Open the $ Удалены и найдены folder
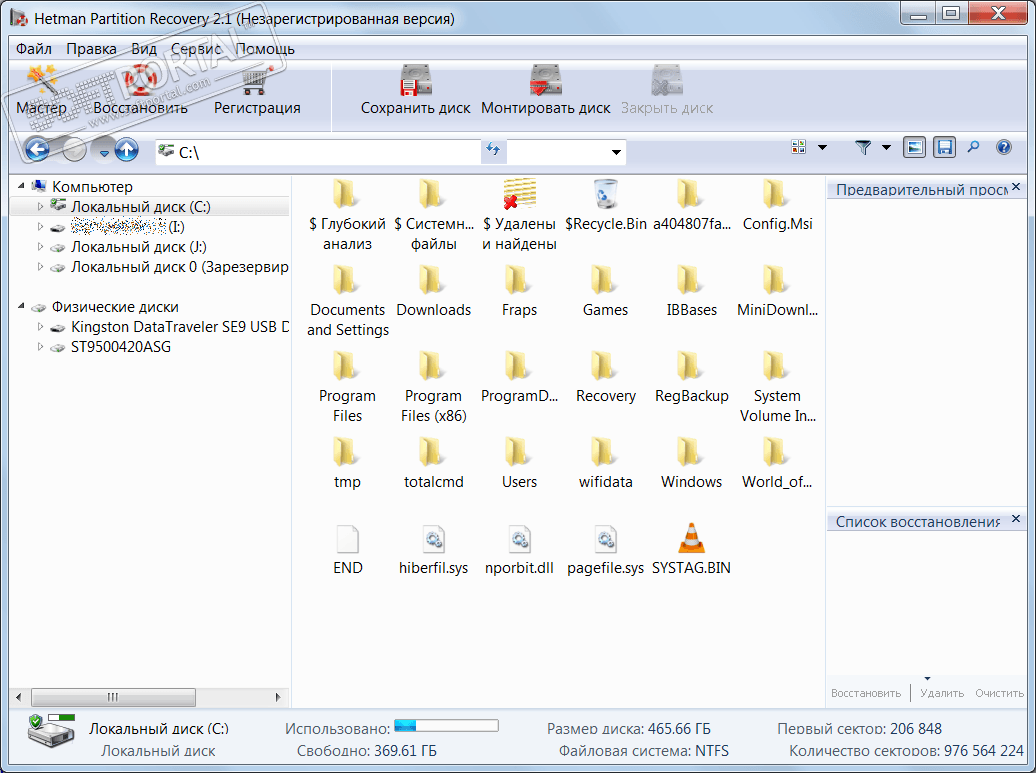The width and height of the screenshot is (1036, 773). [x=519, y=215]
